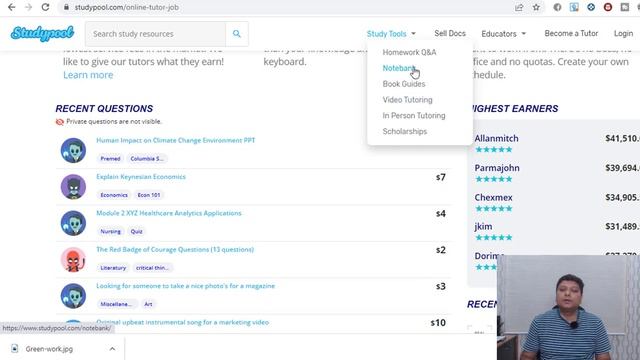Select Notebank menu item
Screen dimensions: 640x360
(x=399, y=68)
